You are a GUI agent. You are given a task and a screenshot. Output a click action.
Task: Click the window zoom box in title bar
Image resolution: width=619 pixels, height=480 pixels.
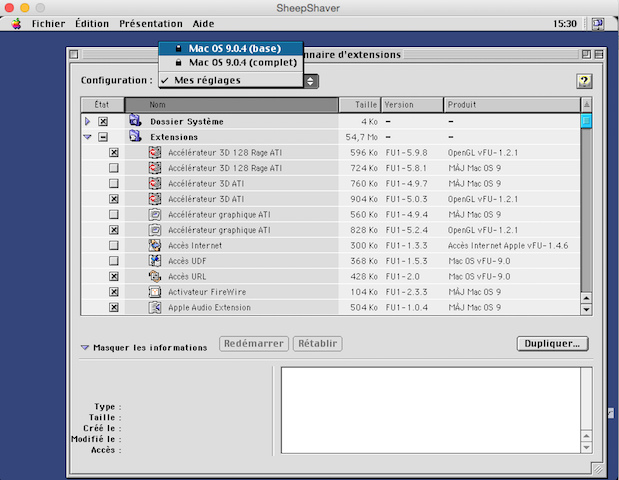586,54
